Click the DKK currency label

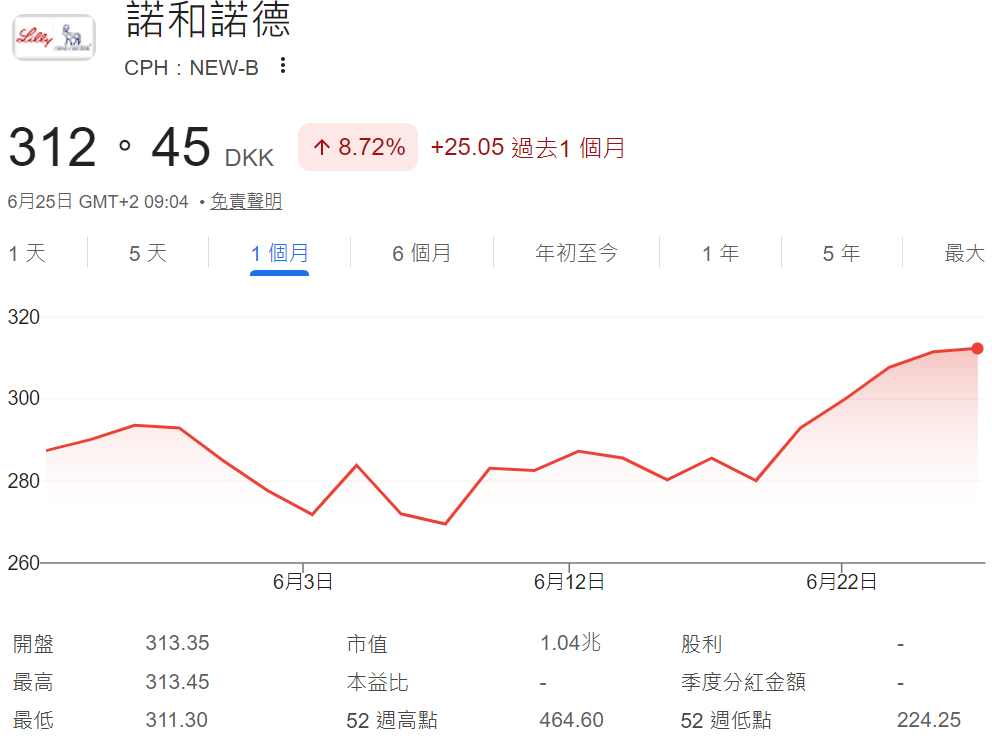(249, 157)
